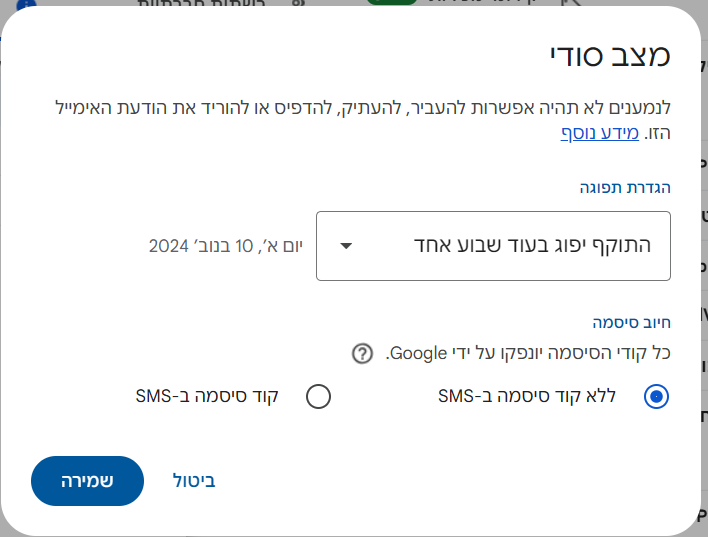Click the dropdown arrow in expiration box
708x537 pixels.
click(x=345, y=245)
